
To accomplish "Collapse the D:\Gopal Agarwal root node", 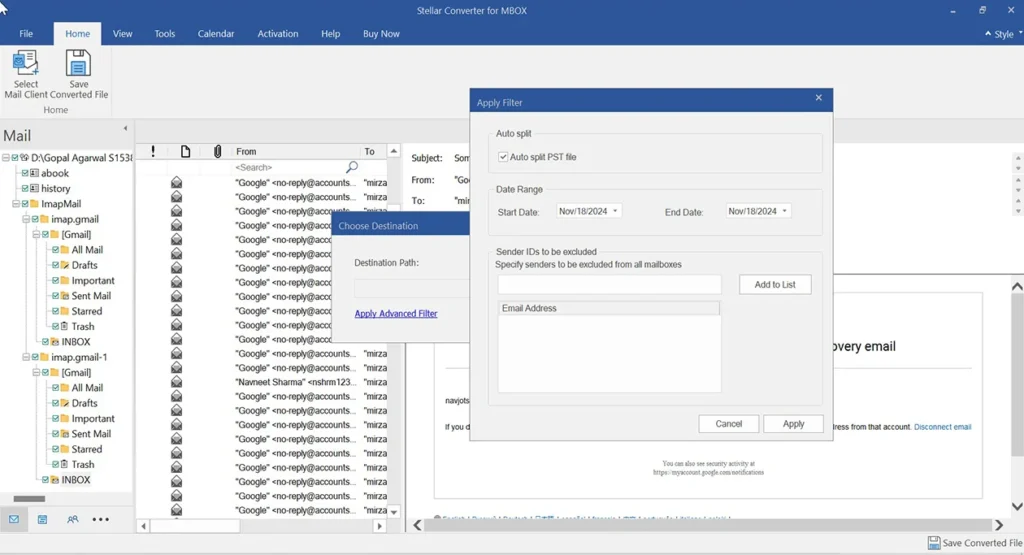I will (x=5, y=157).
